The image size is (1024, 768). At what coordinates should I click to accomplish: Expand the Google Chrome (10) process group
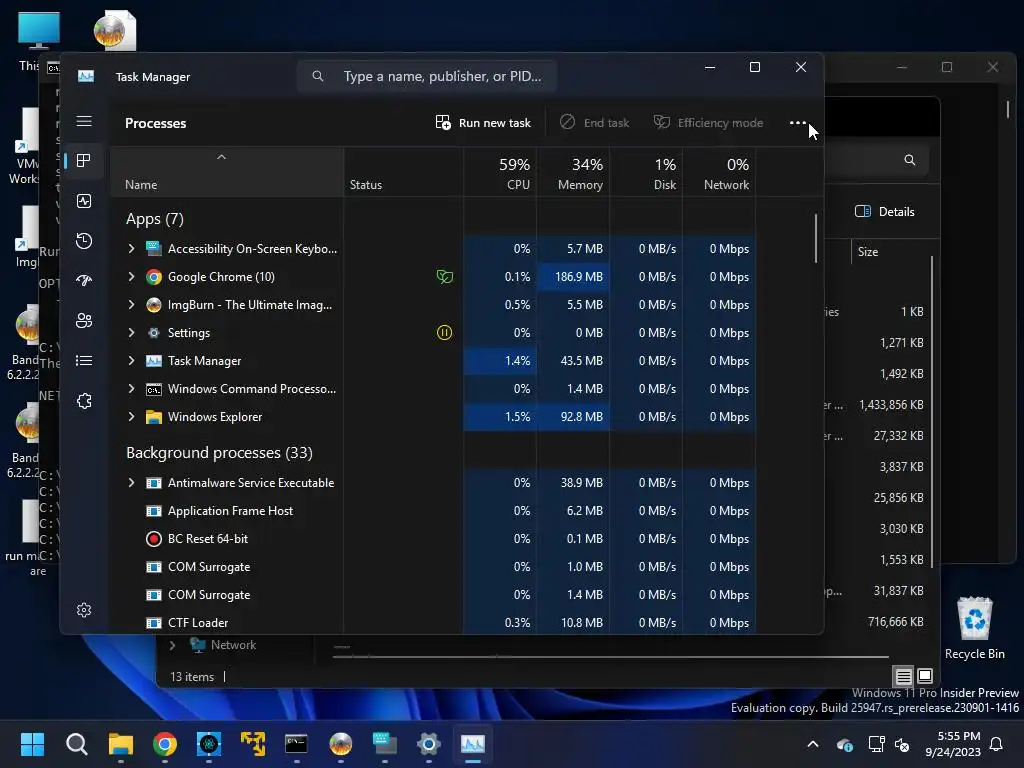coord(131,277)
